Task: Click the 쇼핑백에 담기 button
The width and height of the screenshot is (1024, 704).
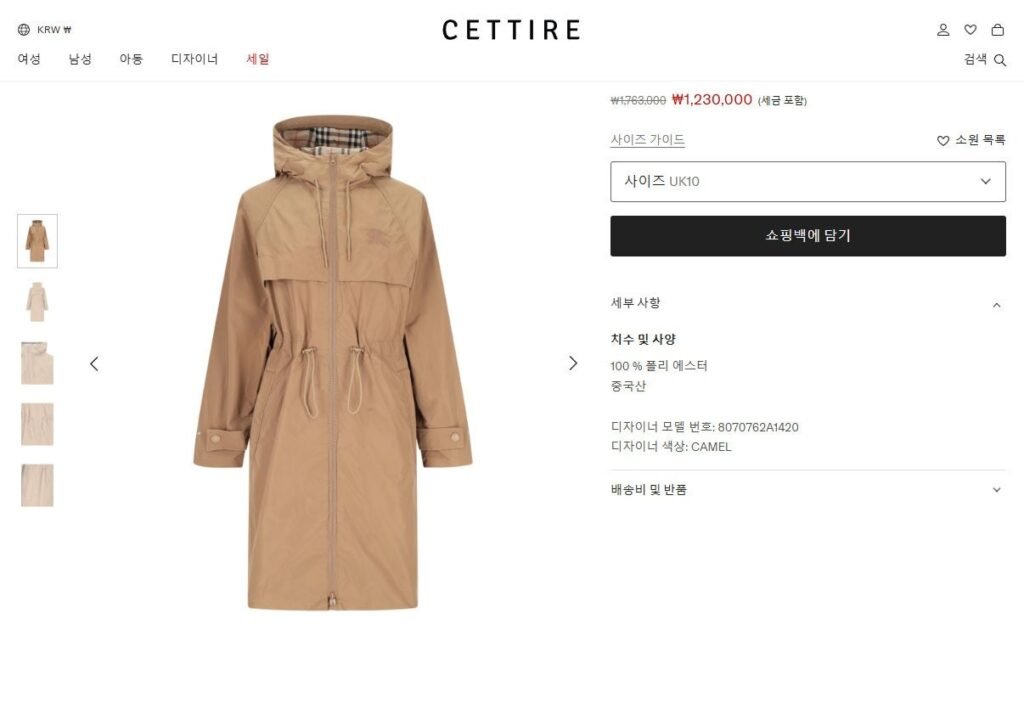Action: pyautogui.click(x=808, y=236)
